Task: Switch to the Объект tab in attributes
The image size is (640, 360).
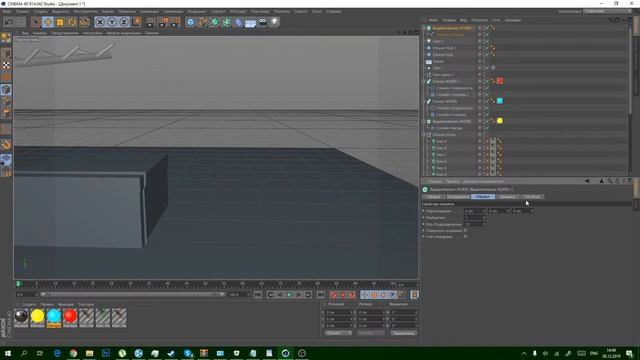Action: 483,197
